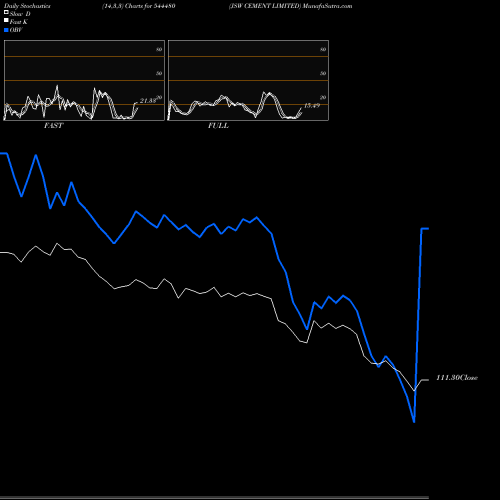Click the 21.33 value in FAST chart
Viewport: 500px width, 500px height.
[x=148, y=100]
